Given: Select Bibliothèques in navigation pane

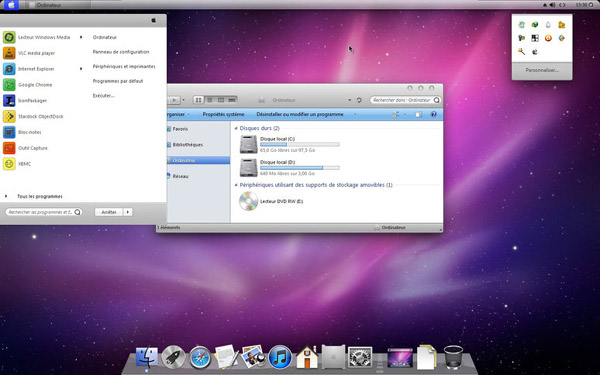Looking at the screenshot, I should [188, 145].
